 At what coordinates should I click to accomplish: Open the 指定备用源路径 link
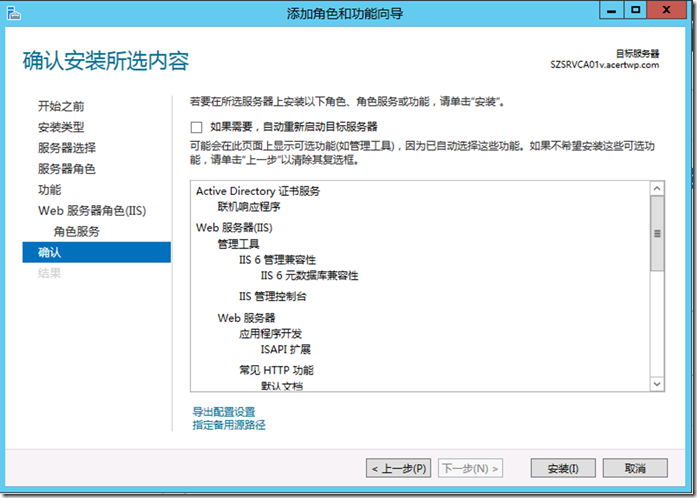coord(229,425)
